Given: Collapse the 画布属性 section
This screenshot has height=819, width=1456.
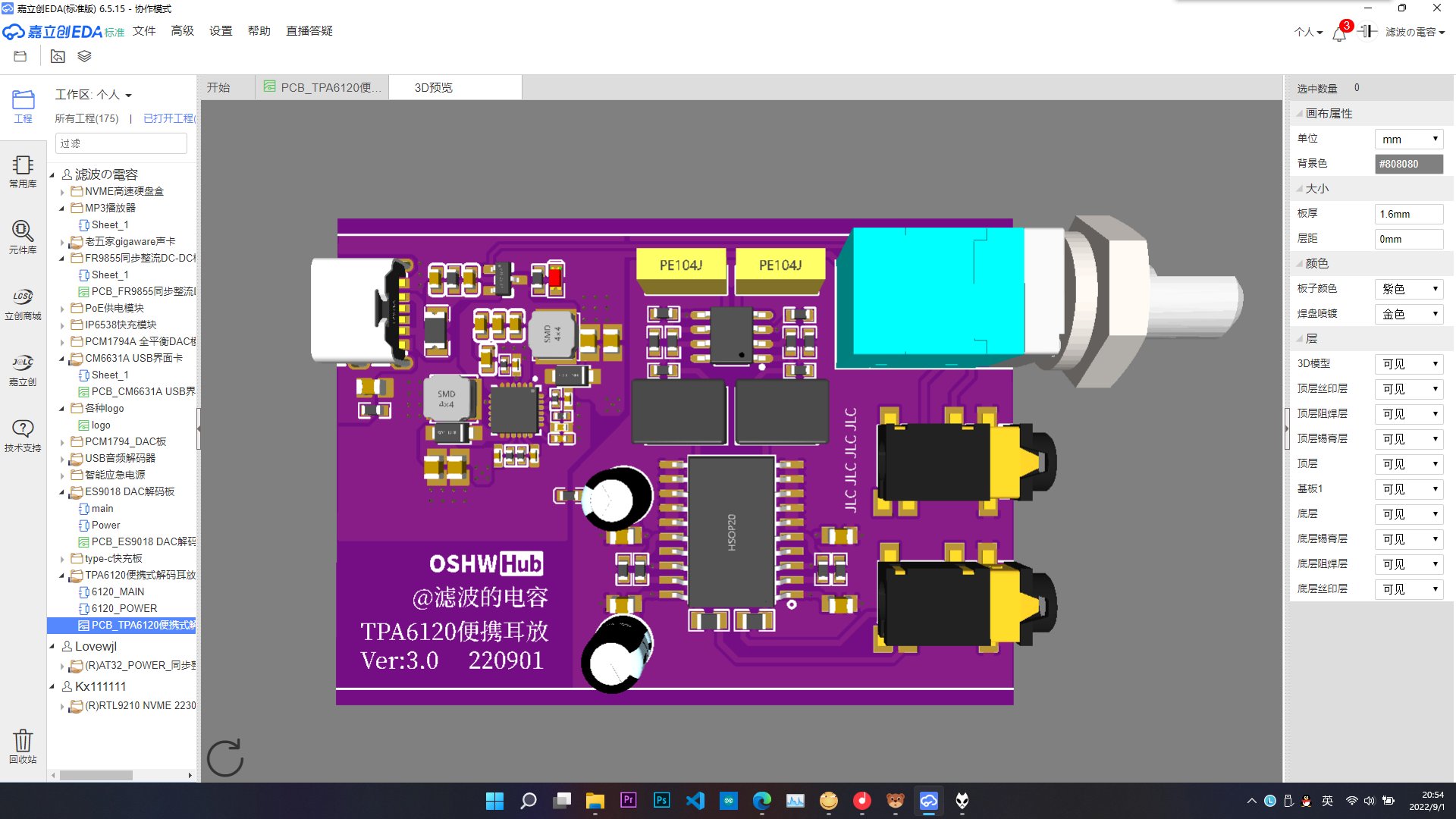Looking at the screenshot, I should tap(1300, 114).
